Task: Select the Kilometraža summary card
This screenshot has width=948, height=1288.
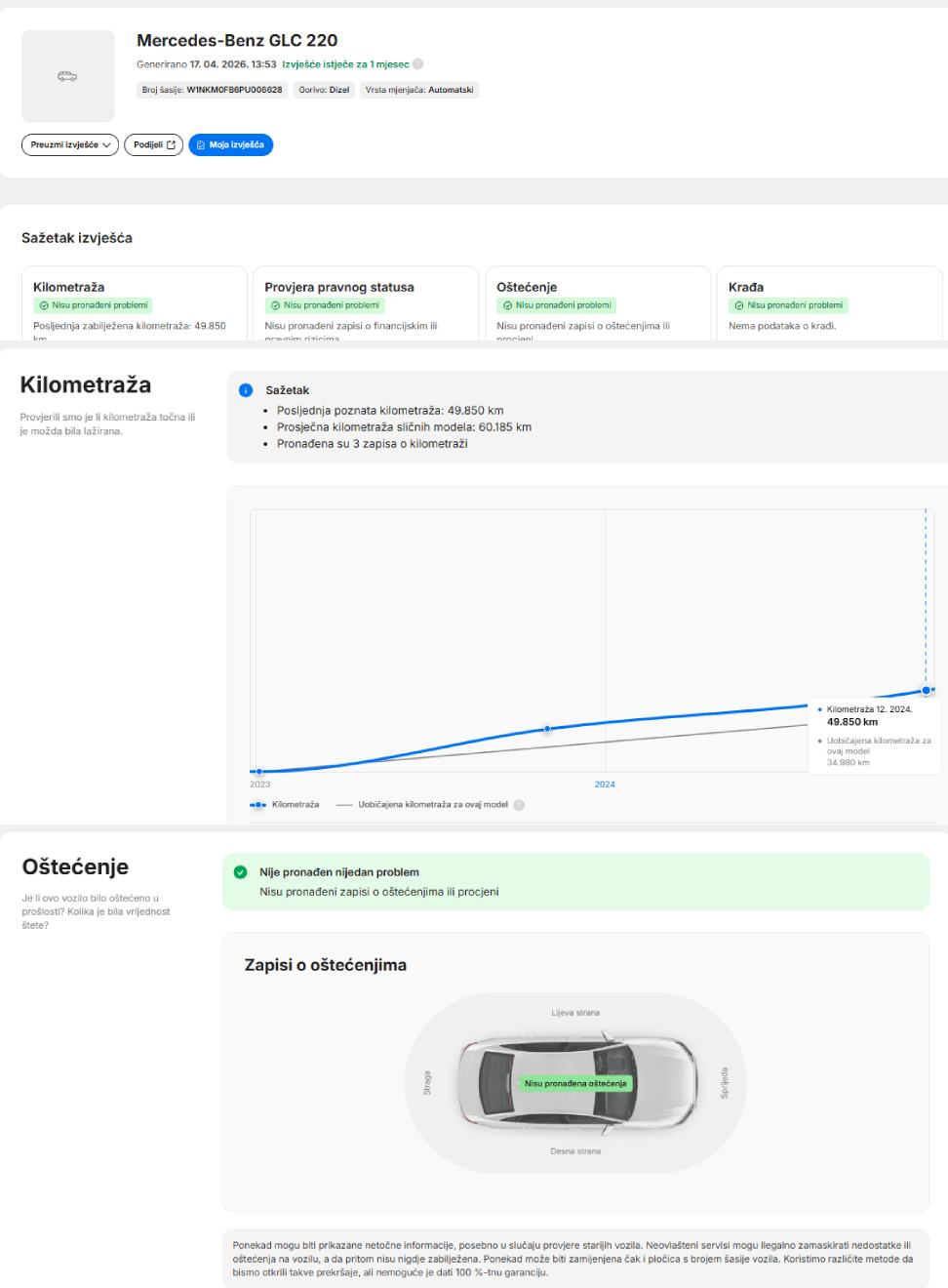Action: tap(134, 302)
